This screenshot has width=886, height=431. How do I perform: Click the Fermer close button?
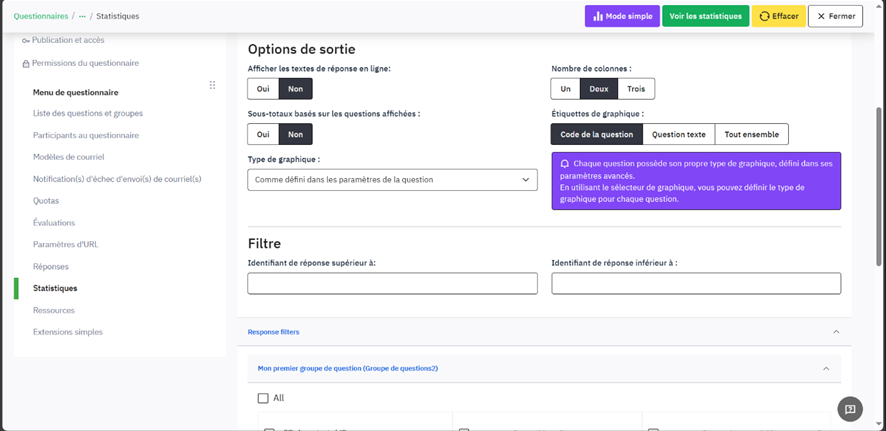coord(834,17)
